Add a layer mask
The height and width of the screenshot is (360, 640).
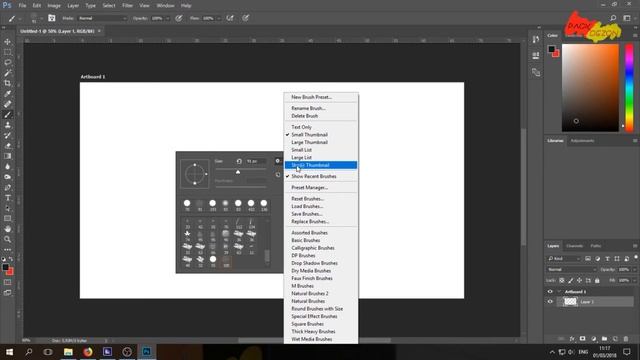click(x=582, y=339)
